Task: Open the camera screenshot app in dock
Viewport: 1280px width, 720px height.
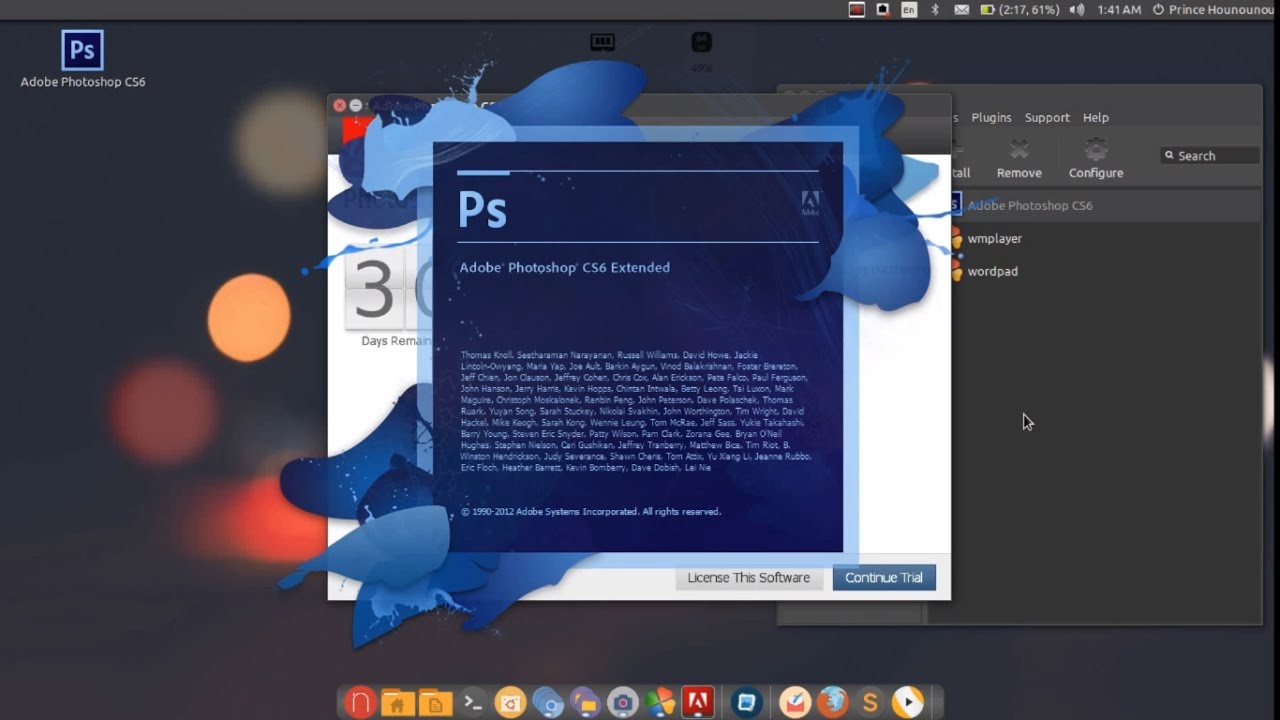Action: click(623, 703)
